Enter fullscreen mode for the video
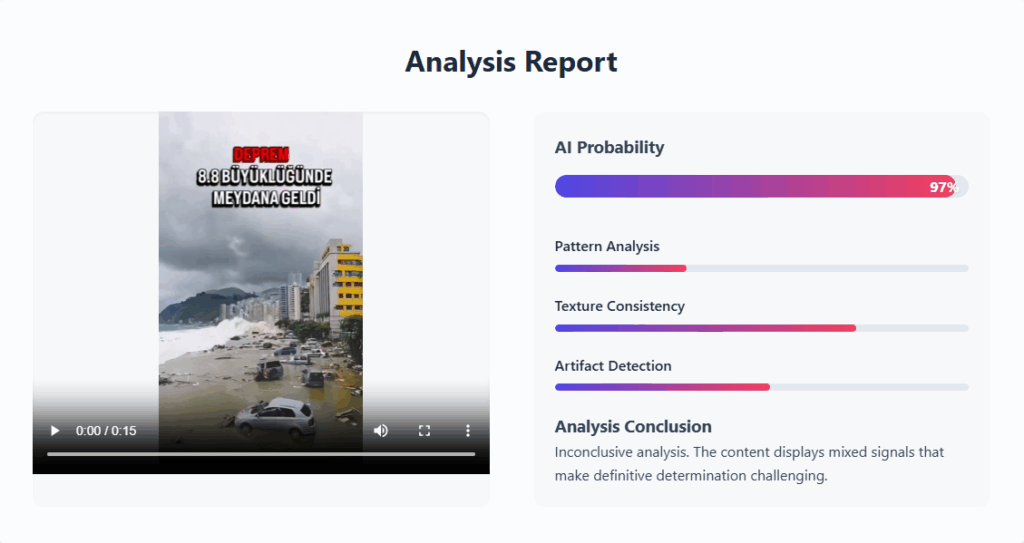Image resolution: width=1024 pixels, height=543 pixels. coord(424,431)
